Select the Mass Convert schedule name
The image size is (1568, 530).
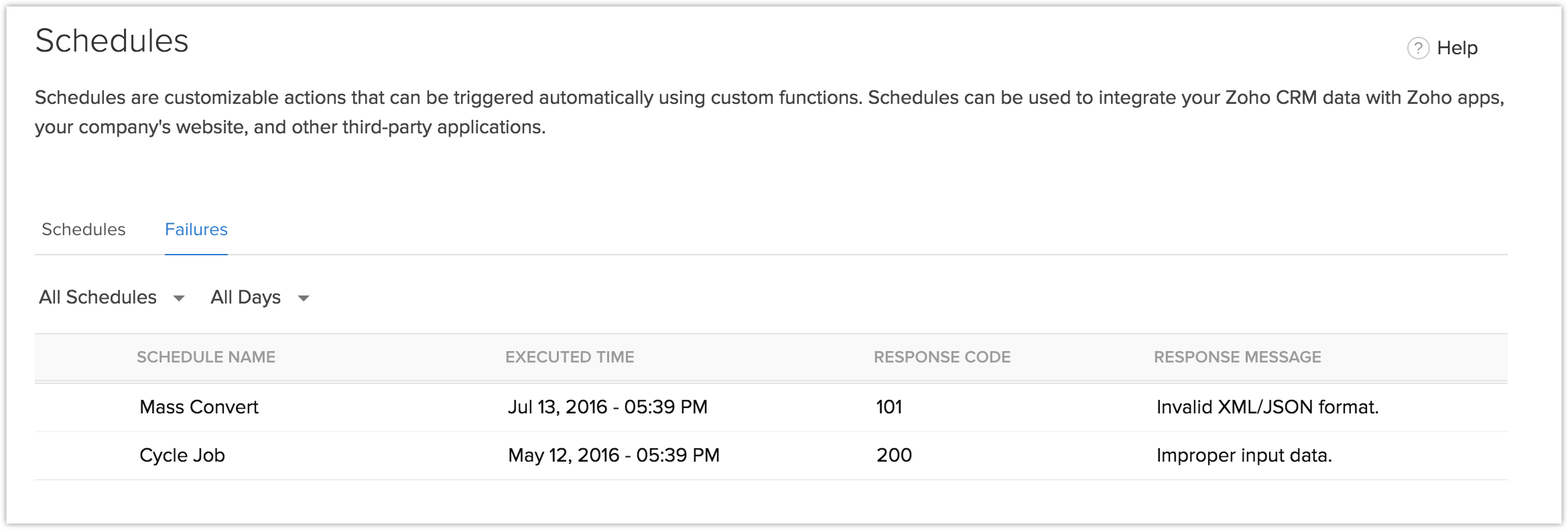(x=199, y=407)
